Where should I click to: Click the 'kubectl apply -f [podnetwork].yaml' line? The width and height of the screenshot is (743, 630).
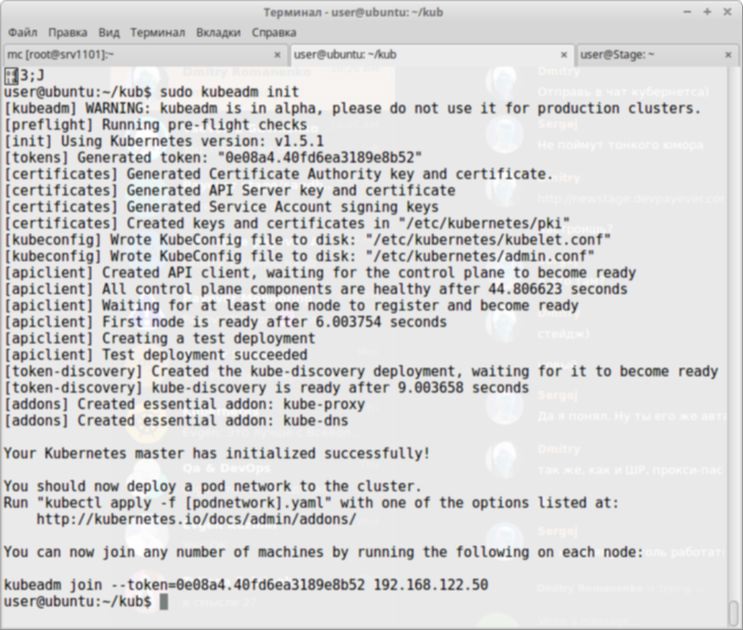pyautogui.click(x=311, y=502)
